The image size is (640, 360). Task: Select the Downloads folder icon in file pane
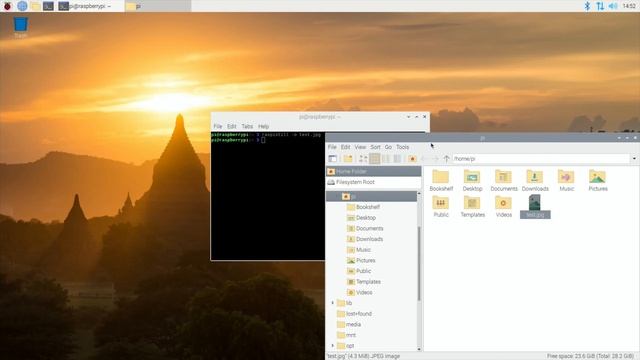(x=535, y=180)
